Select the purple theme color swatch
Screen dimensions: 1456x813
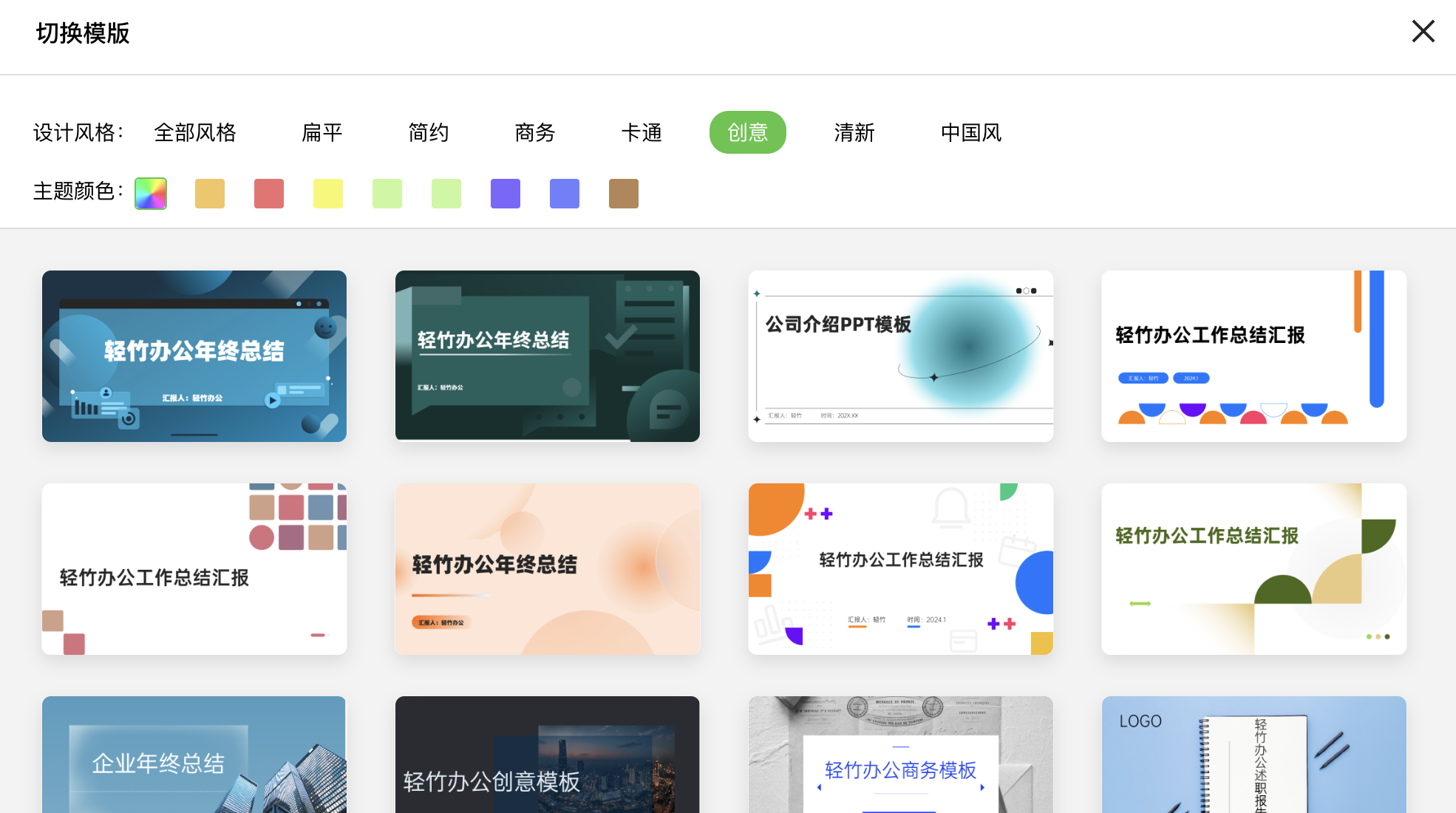pos(506,193)
